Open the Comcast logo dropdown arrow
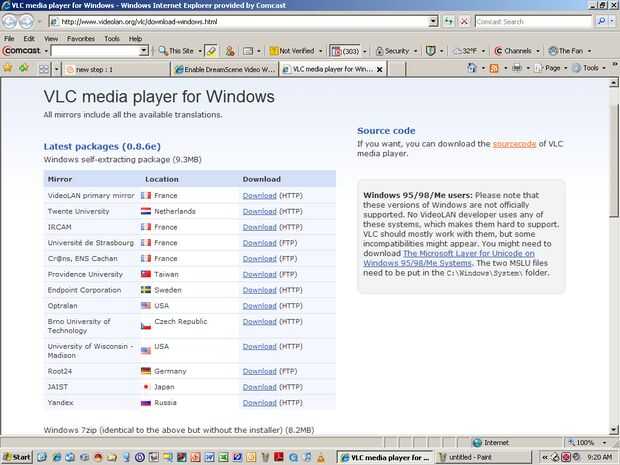Image resolution: width=620 pixels, height=465 pixels. click(46, 51)
